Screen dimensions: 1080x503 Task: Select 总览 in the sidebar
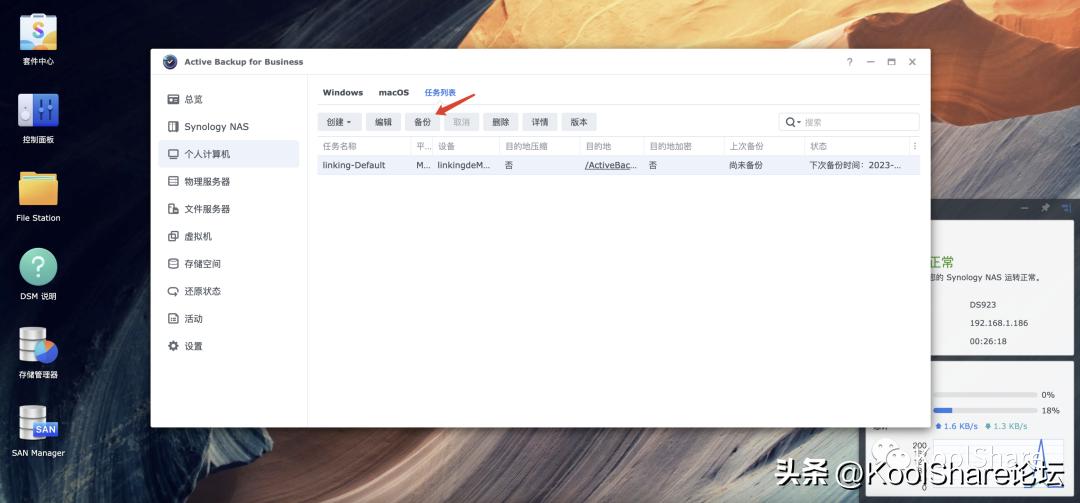click(x=229, y=99)
